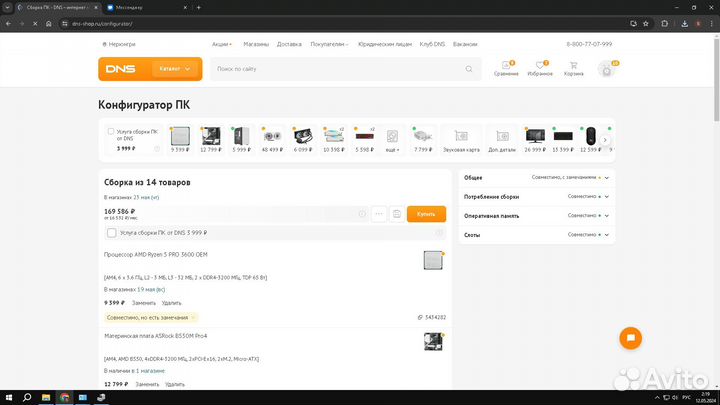Open File Explorer from the taskbar

tap(46, 398)
